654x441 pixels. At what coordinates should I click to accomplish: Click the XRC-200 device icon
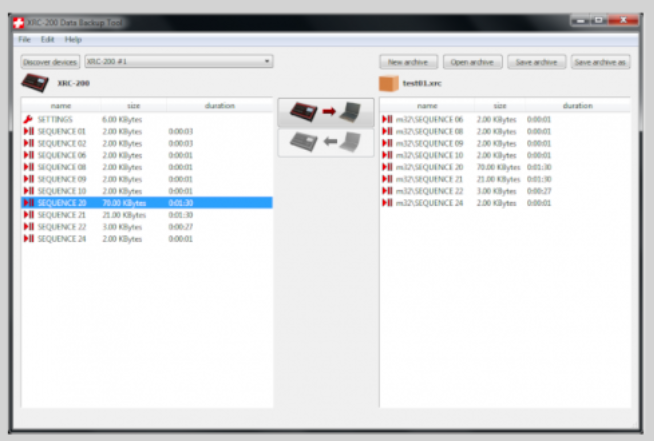[36, 83]
